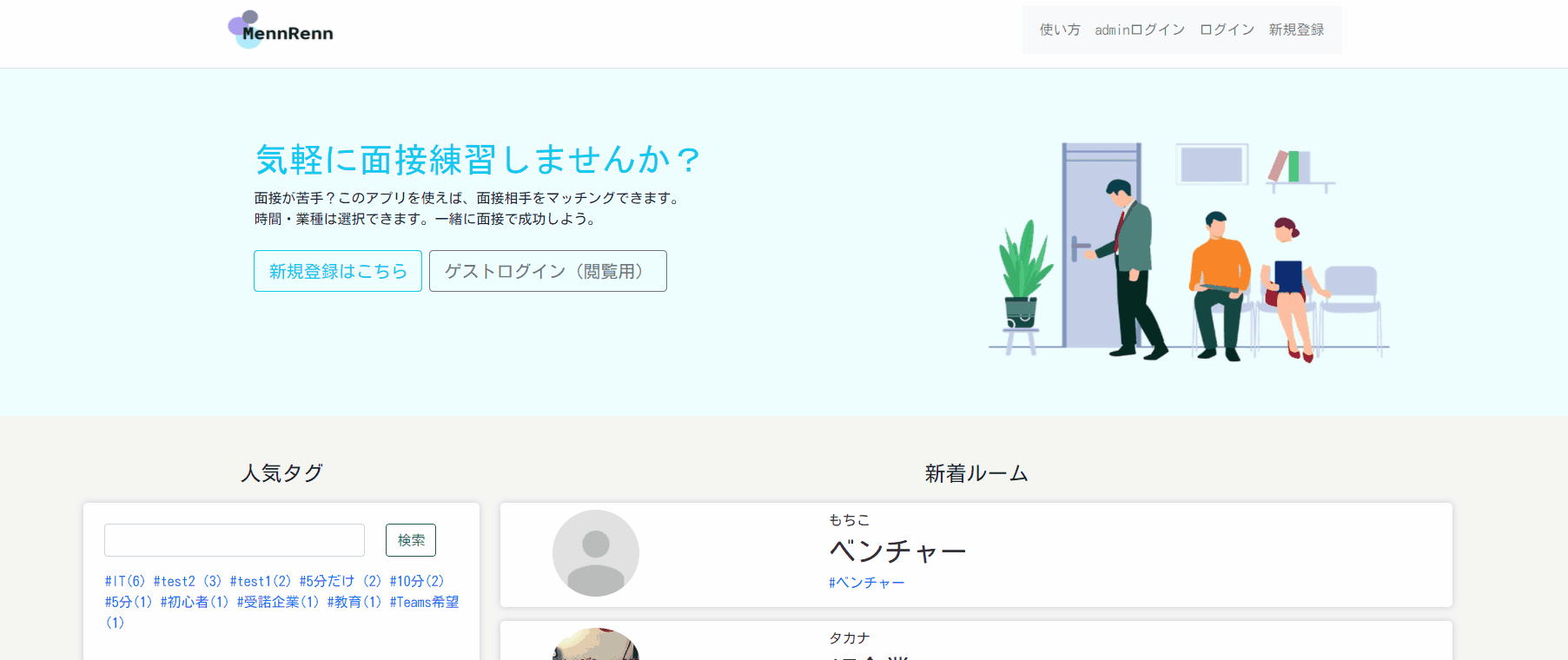Open 新規登録 in the navigation bar
The width and height of the screenshot is (1568, 660).
tap(1296, 30)
